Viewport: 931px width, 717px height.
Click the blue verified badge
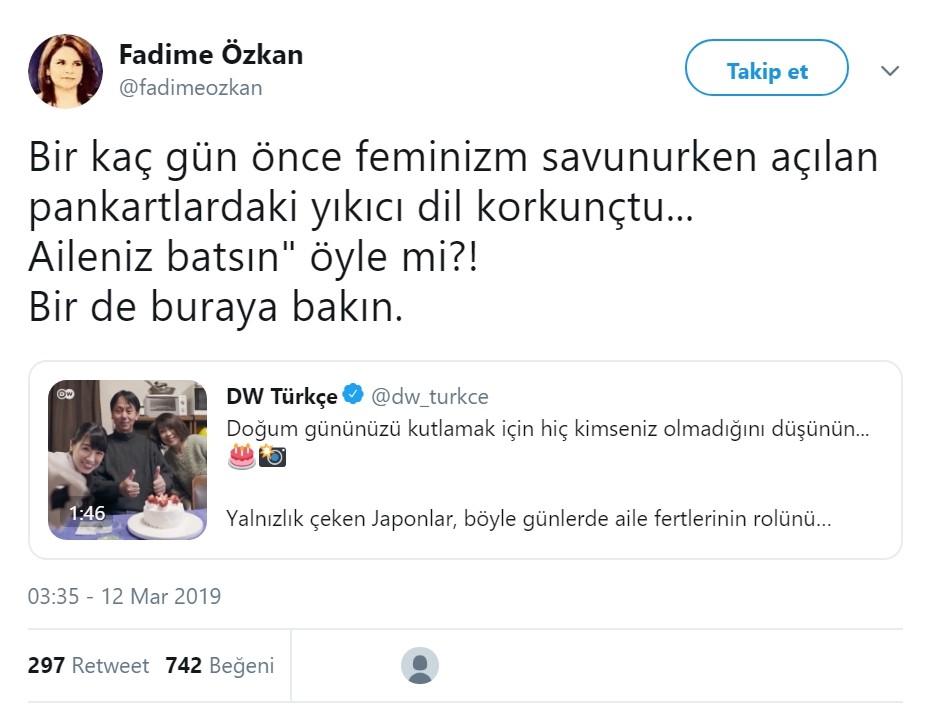353,395
